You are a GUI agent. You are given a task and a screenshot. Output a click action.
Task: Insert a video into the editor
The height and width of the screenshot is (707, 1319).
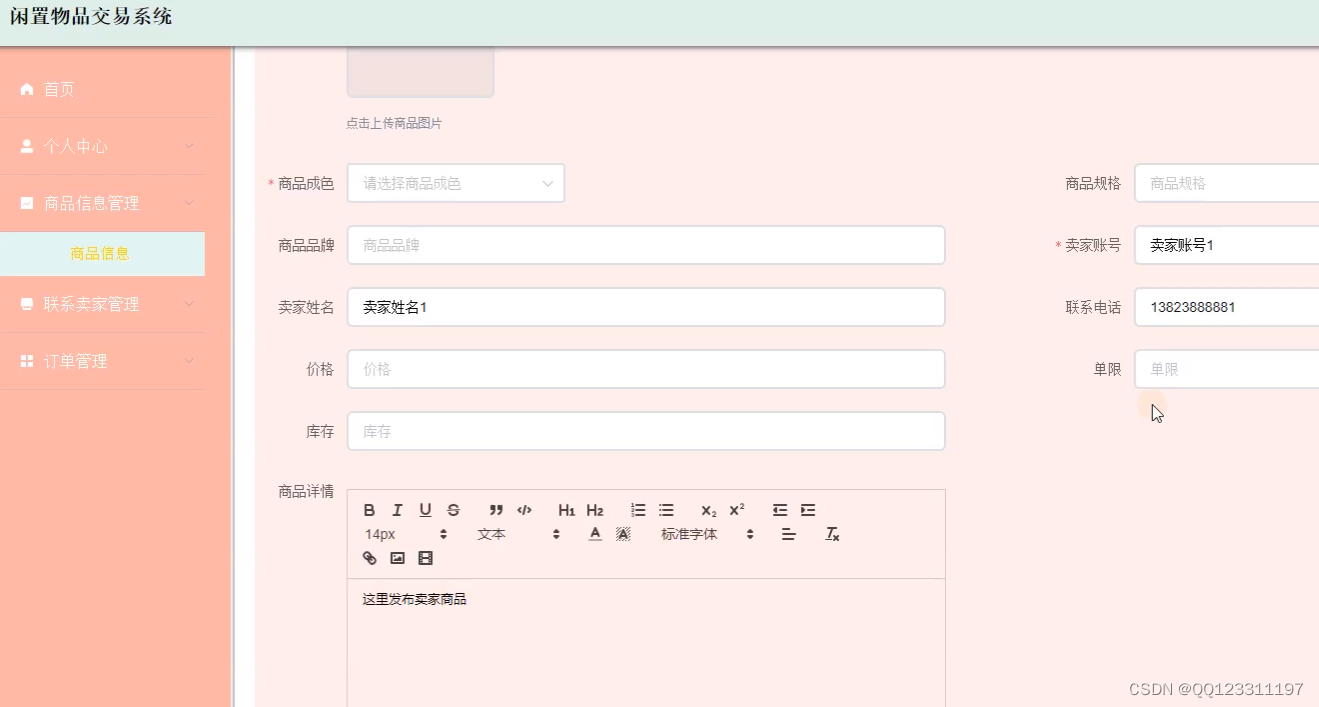point(425,558)
